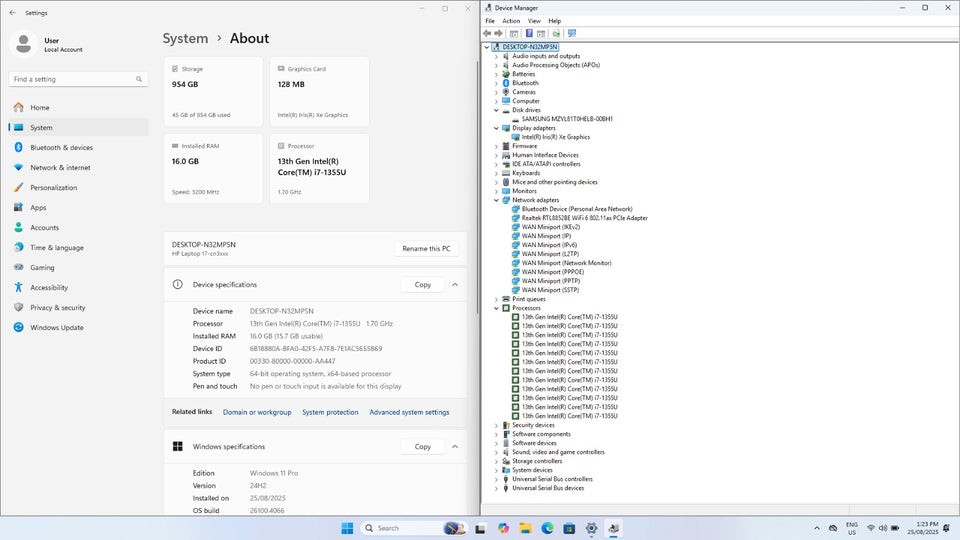Open Microsoft Edge from taskbar
Screen dimensions: 960x540
pos(547,528)
